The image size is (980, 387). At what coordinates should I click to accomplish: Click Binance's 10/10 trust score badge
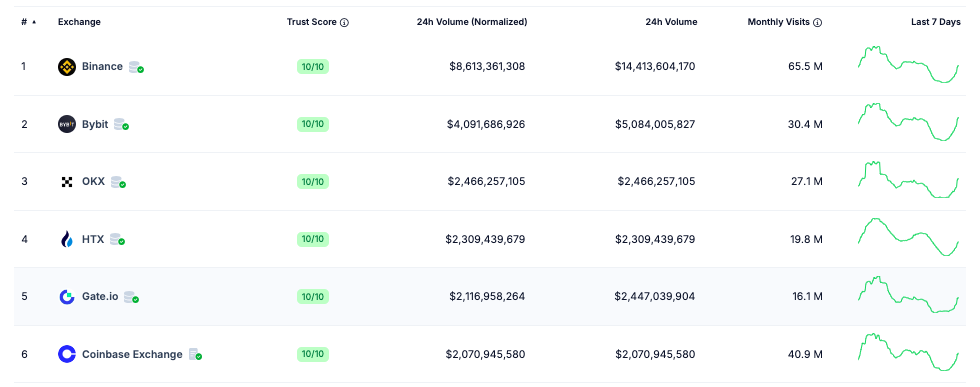312,67
